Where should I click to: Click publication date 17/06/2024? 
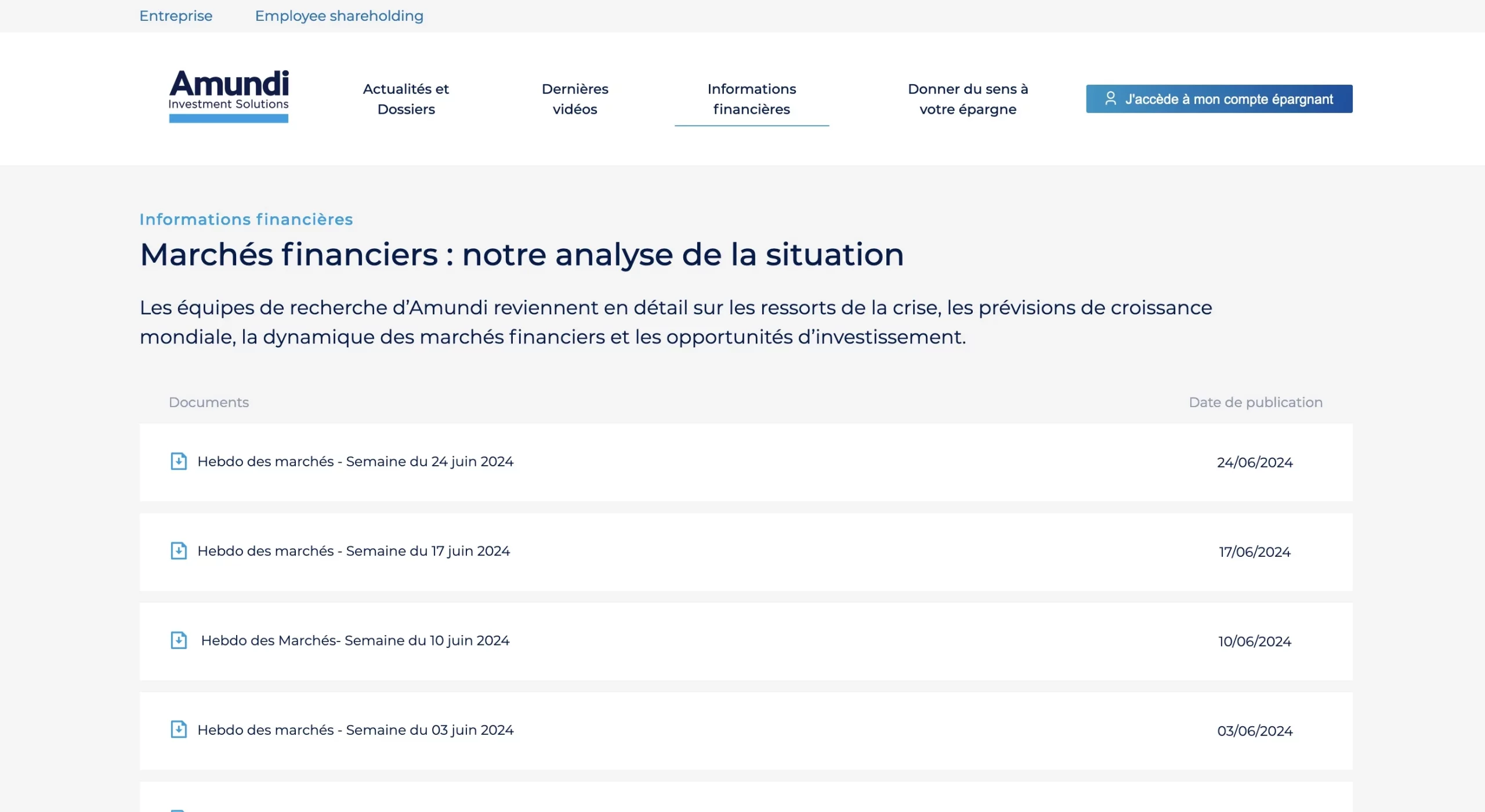click(1255, 552)
